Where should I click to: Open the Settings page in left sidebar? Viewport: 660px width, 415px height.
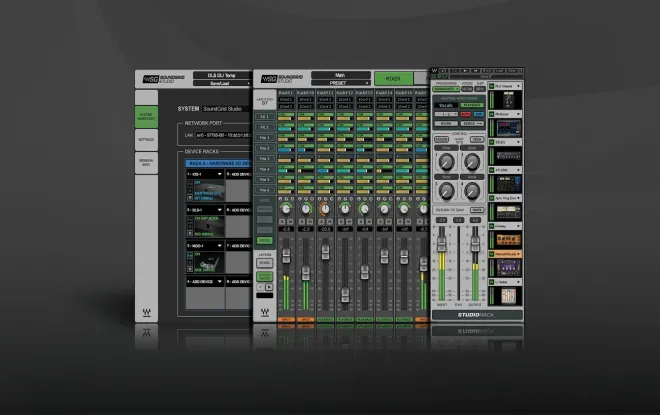coord(146,139)
